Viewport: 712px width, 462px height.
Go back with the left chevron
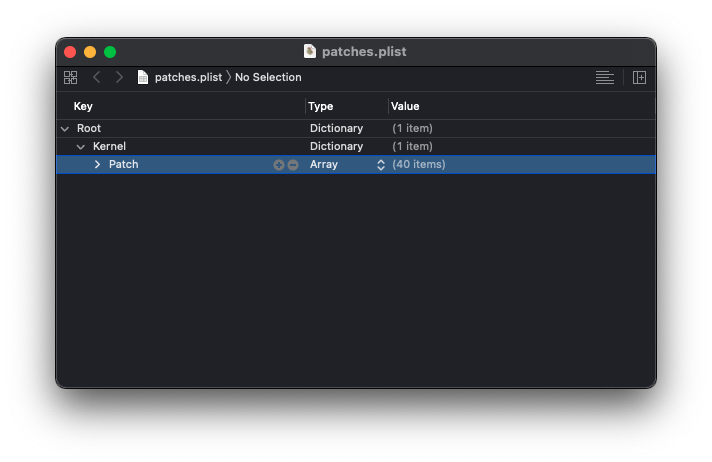click(96, 77)
